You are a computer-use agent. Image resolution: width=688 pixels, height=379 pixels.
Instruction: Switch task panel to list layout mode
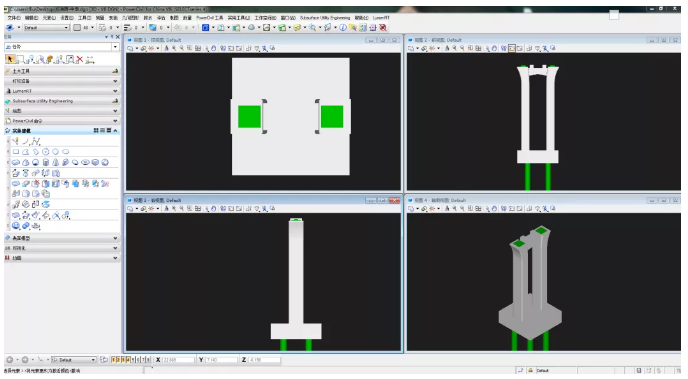[x=102, y=131]
